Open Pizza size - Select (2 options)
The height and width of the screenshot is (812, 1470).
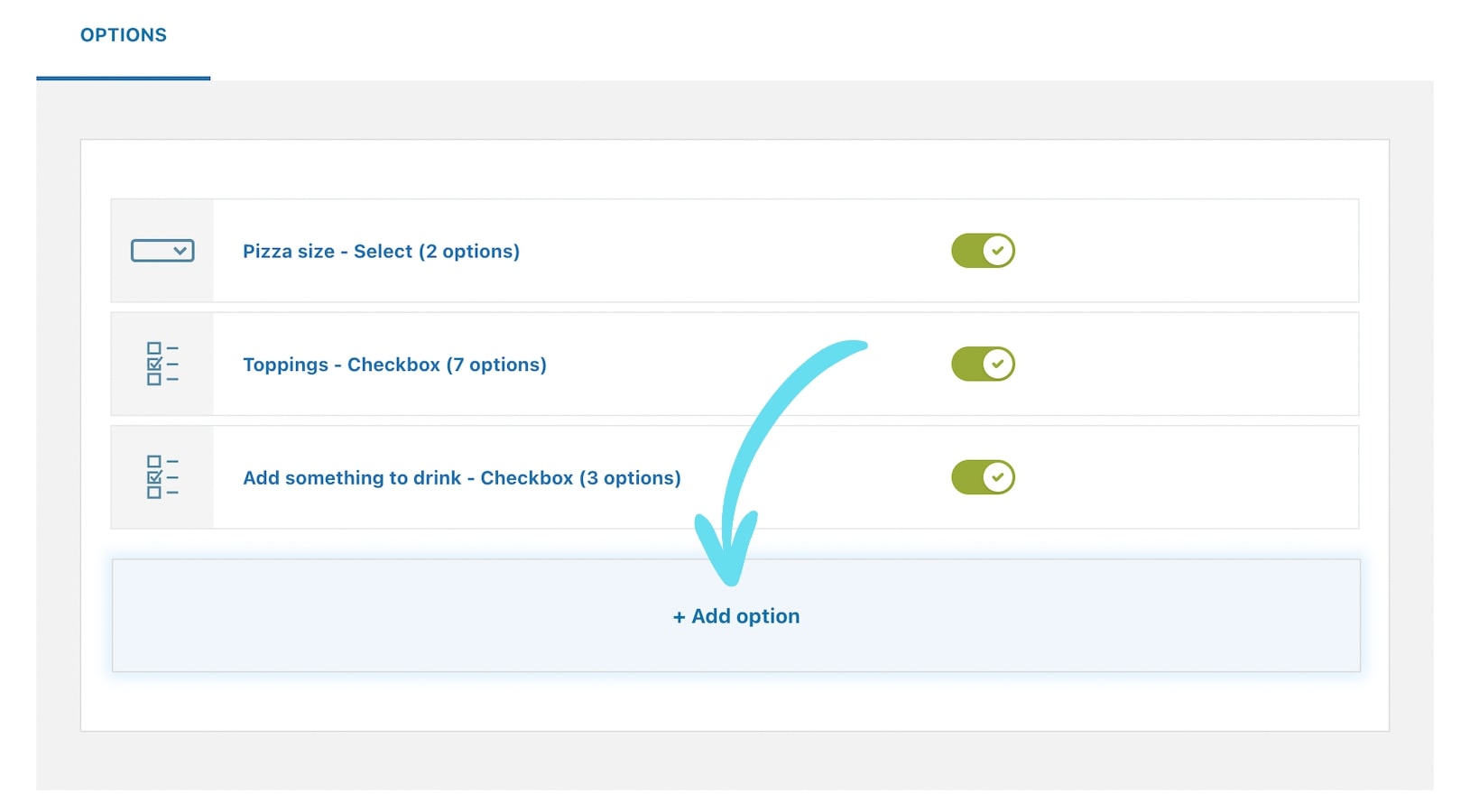(381, 252)
